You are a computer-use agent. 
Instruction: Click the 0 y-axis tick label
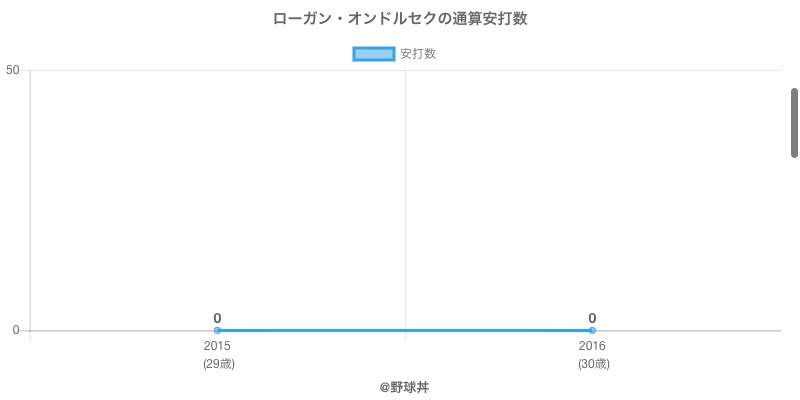(x=16, y=330)
